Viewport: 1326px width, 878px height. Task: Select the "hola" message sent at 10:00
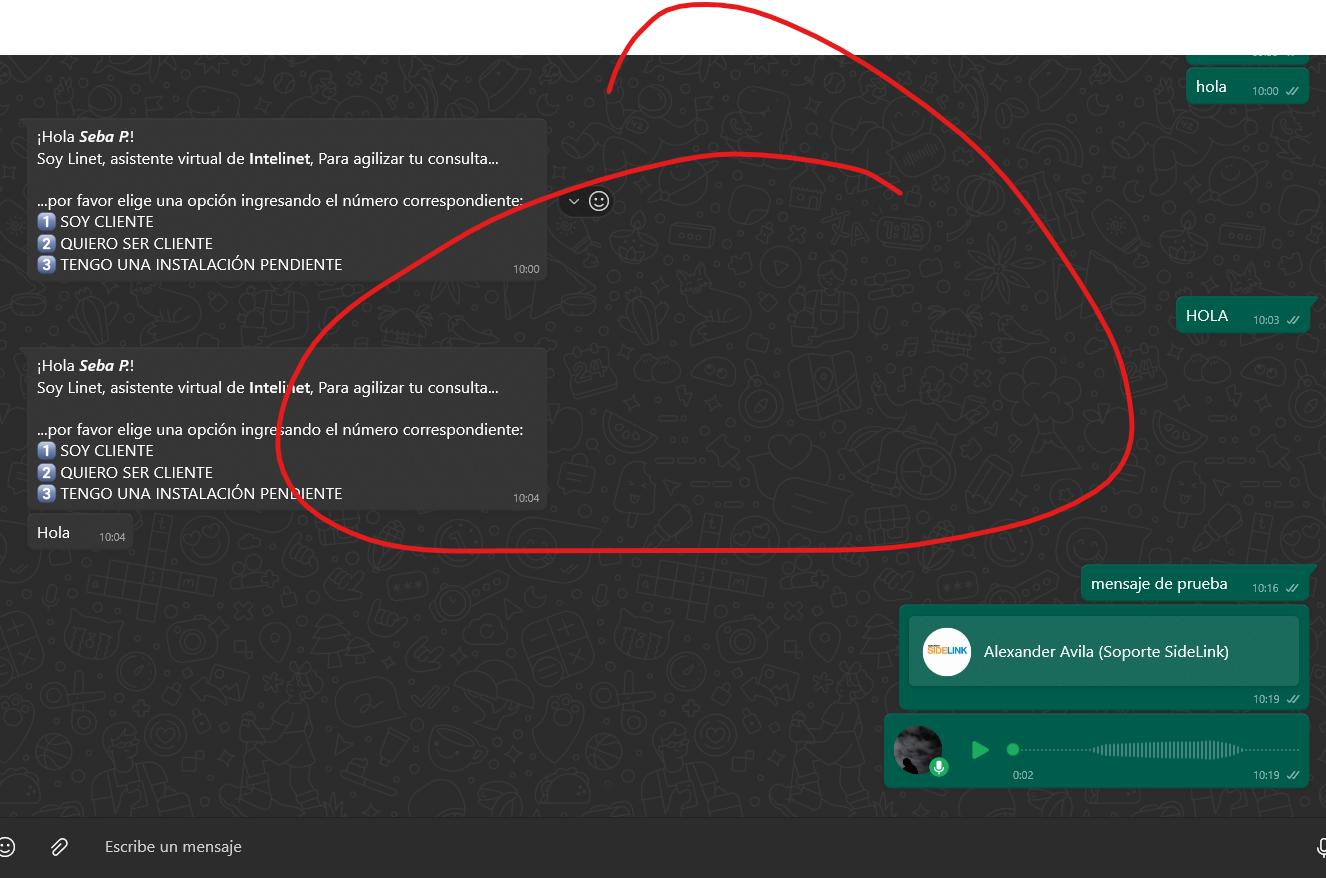tap(1211, 87)
